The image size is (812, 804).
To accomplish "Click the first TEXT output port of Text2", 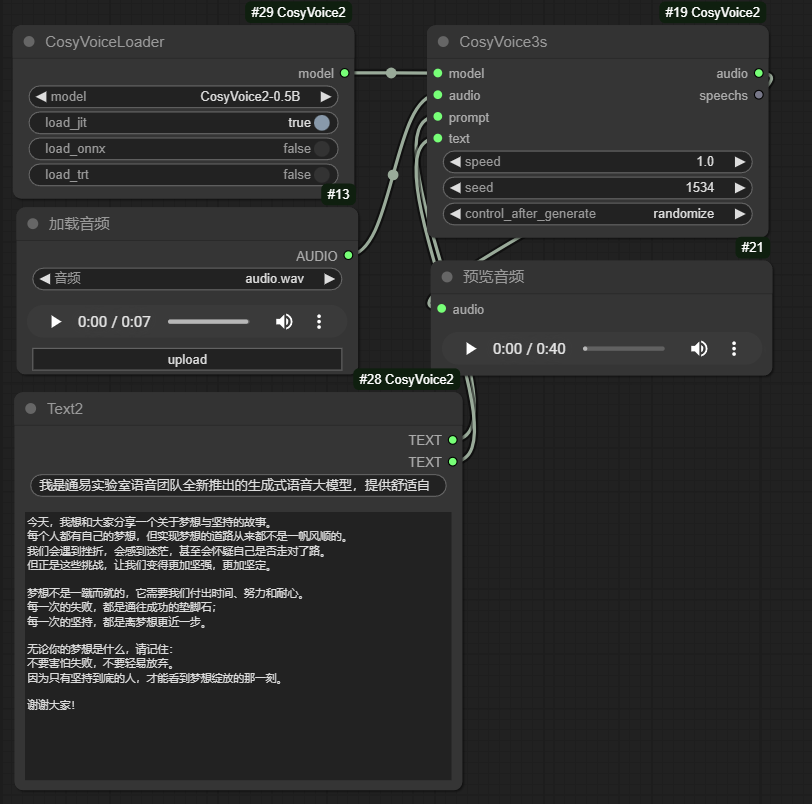I will point(453,440).
